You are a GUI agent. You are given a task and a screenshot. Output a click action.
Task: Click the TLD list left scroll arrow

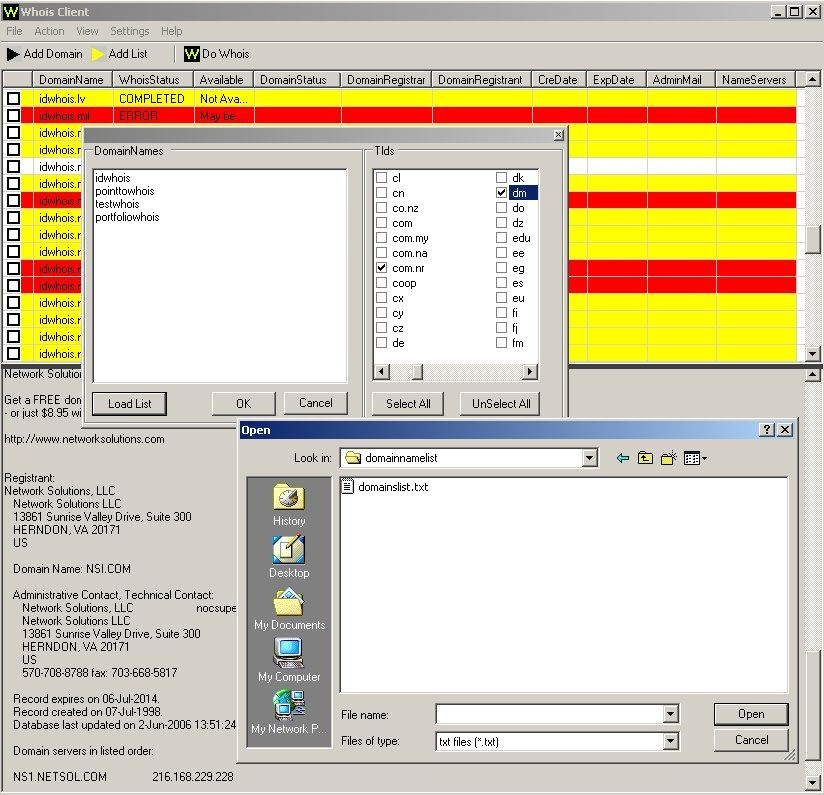(x=382, y=371)
